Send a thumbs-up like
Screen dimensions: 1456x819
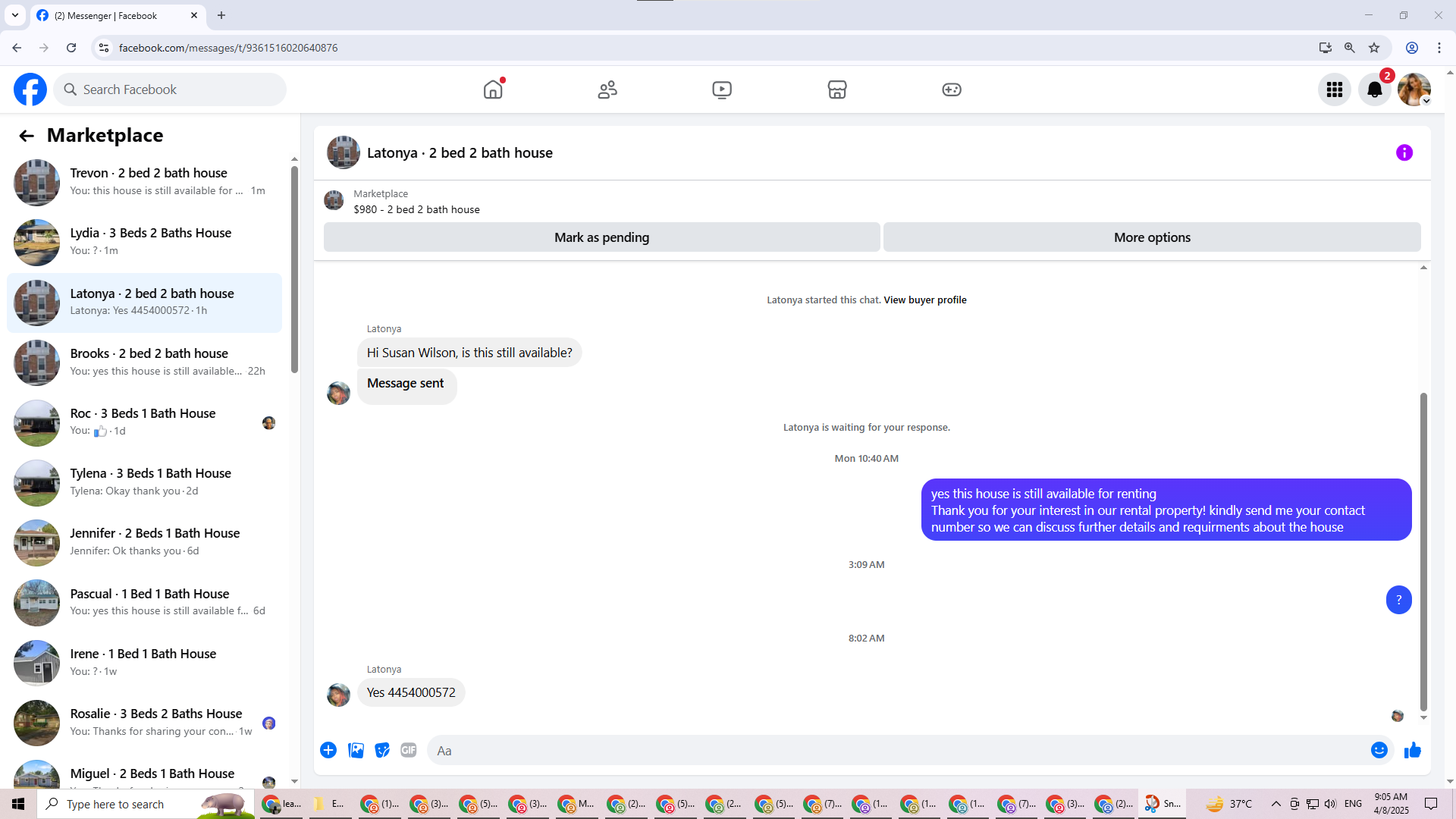[1412, 750]
